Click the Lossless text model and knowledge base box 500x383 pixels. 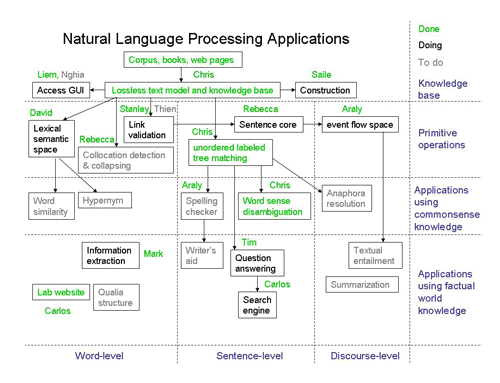(192, 90)
